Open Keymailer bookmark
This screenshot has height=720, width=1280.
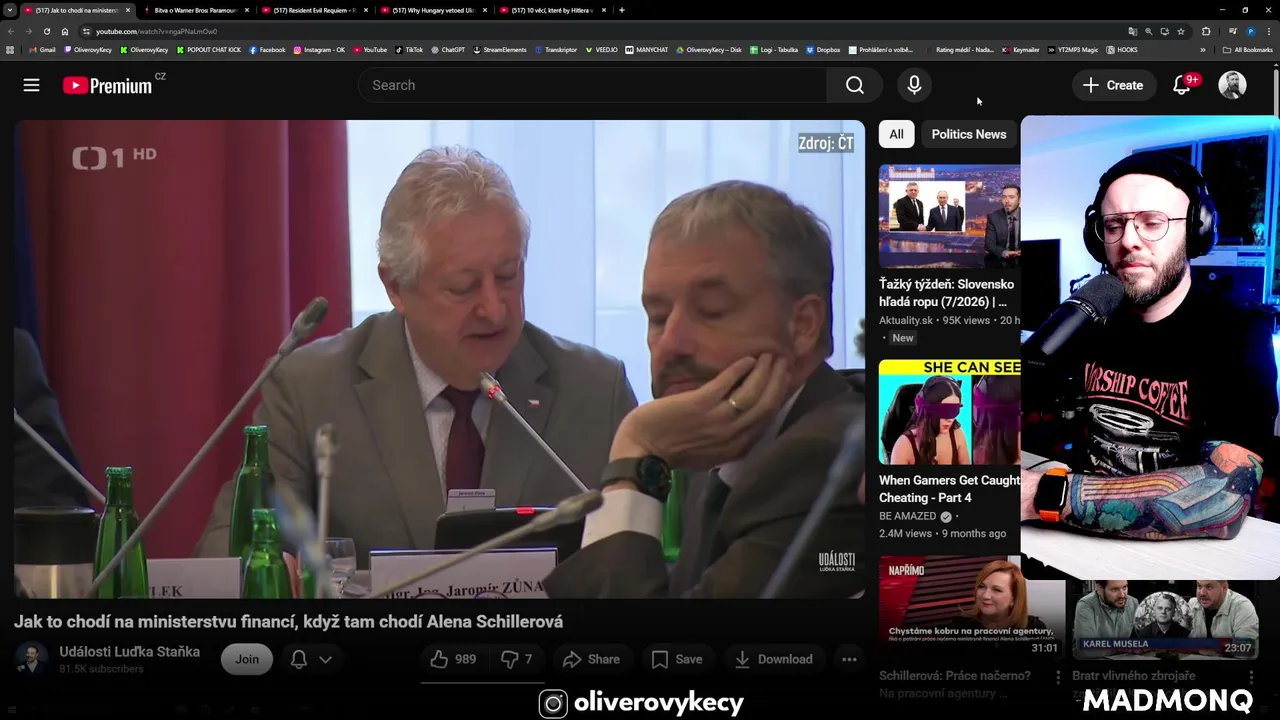coord(1021,50)
